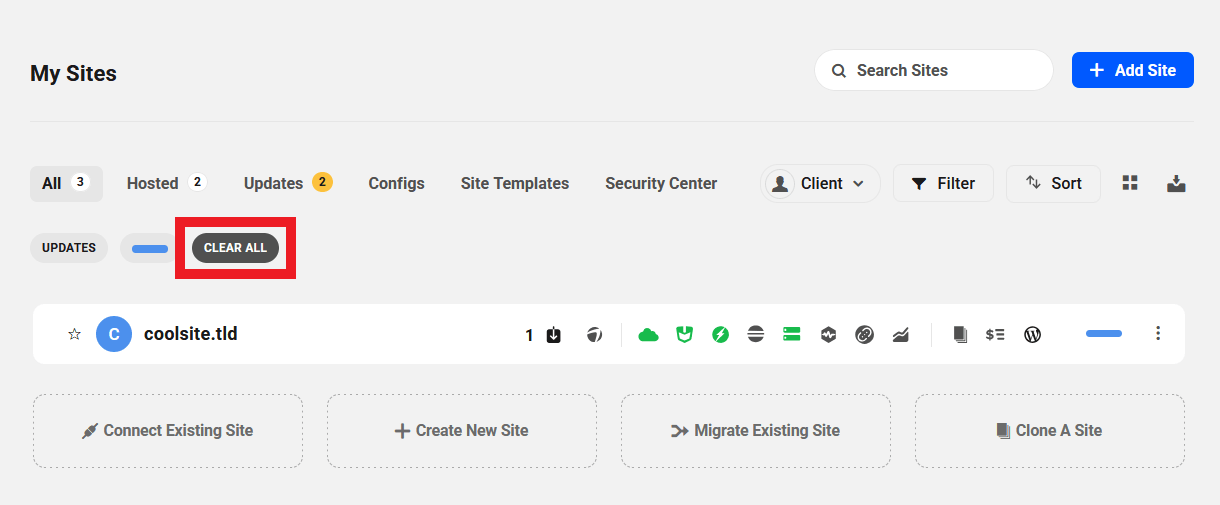This screenshot has height=505, width=1220.
Task: Click the WordPress logo icon for coolsite.tld
Action: [x=1032, y=335]
